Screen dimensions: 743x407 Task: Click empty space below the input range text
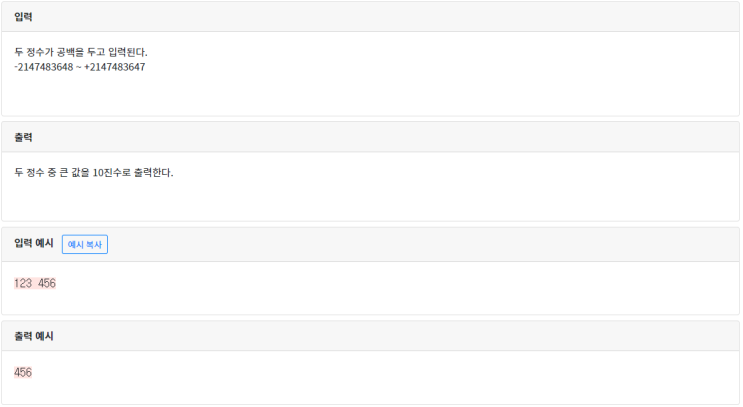click(300, 95)
